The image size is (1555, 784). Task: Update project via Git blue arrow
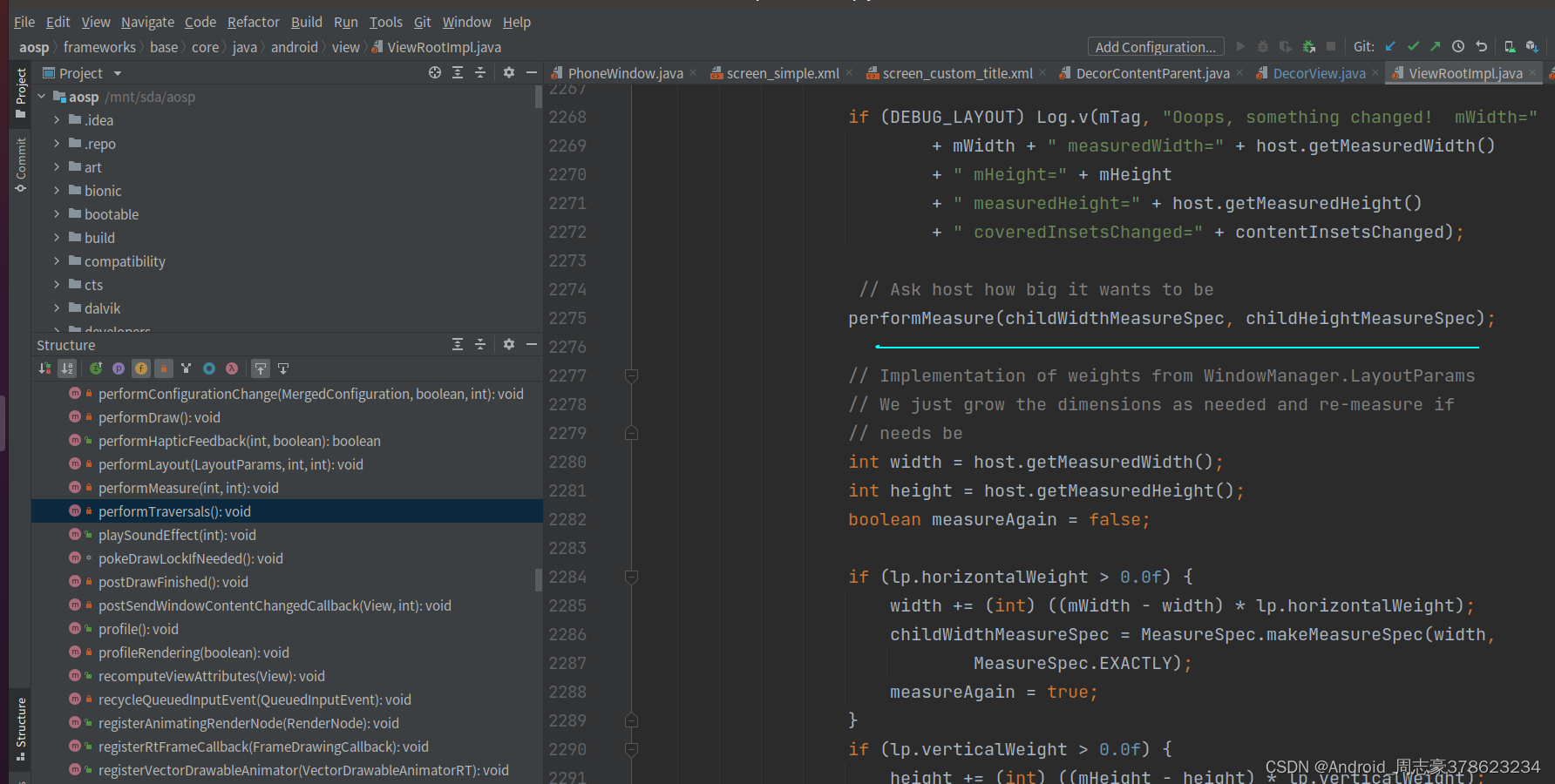click(1390, 47)
